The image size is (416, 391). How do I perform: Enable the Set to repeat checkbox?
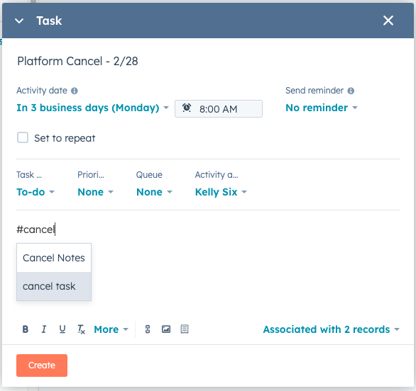click(23, 137)
